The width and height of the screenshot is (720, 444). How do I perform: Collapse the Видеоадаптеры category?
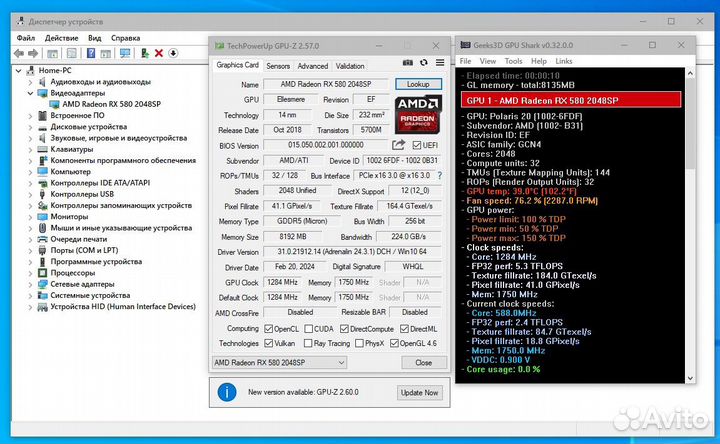coord(30,93)
